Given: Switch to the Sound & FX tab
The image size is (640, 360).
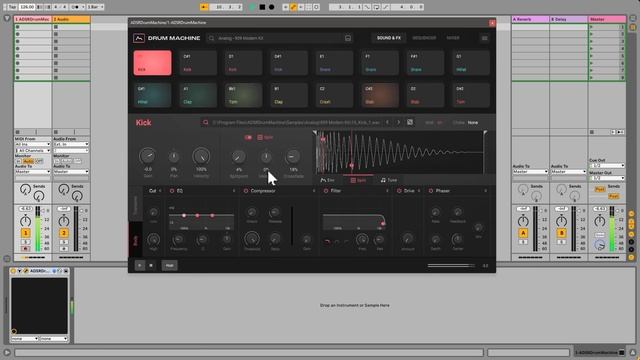Looking at the screenshot, I should coord(389,38).
